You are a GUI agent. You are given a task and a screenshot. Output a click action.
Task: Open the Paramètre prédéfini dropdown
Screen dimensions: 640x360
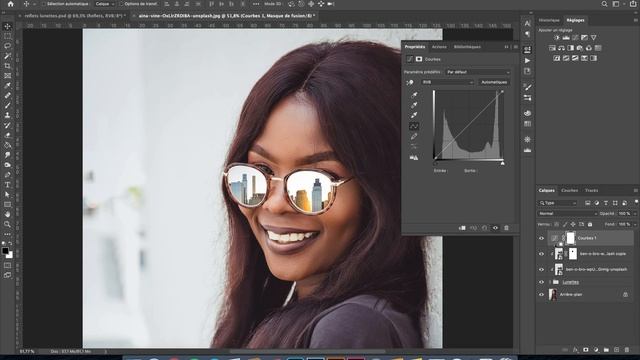pyautogui.click(x=478, y=72)
